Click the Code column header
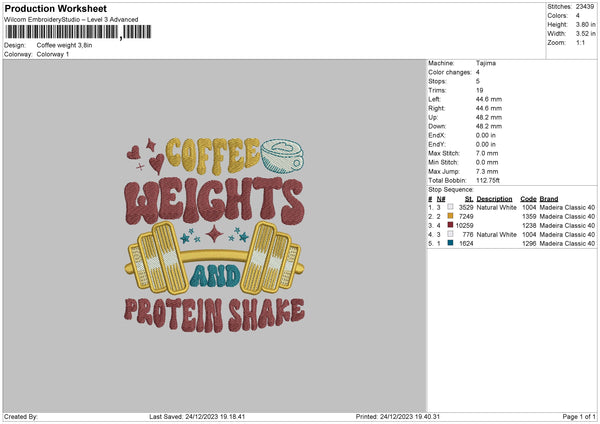Viewport: 600px width, 424px height. [528, 198]
